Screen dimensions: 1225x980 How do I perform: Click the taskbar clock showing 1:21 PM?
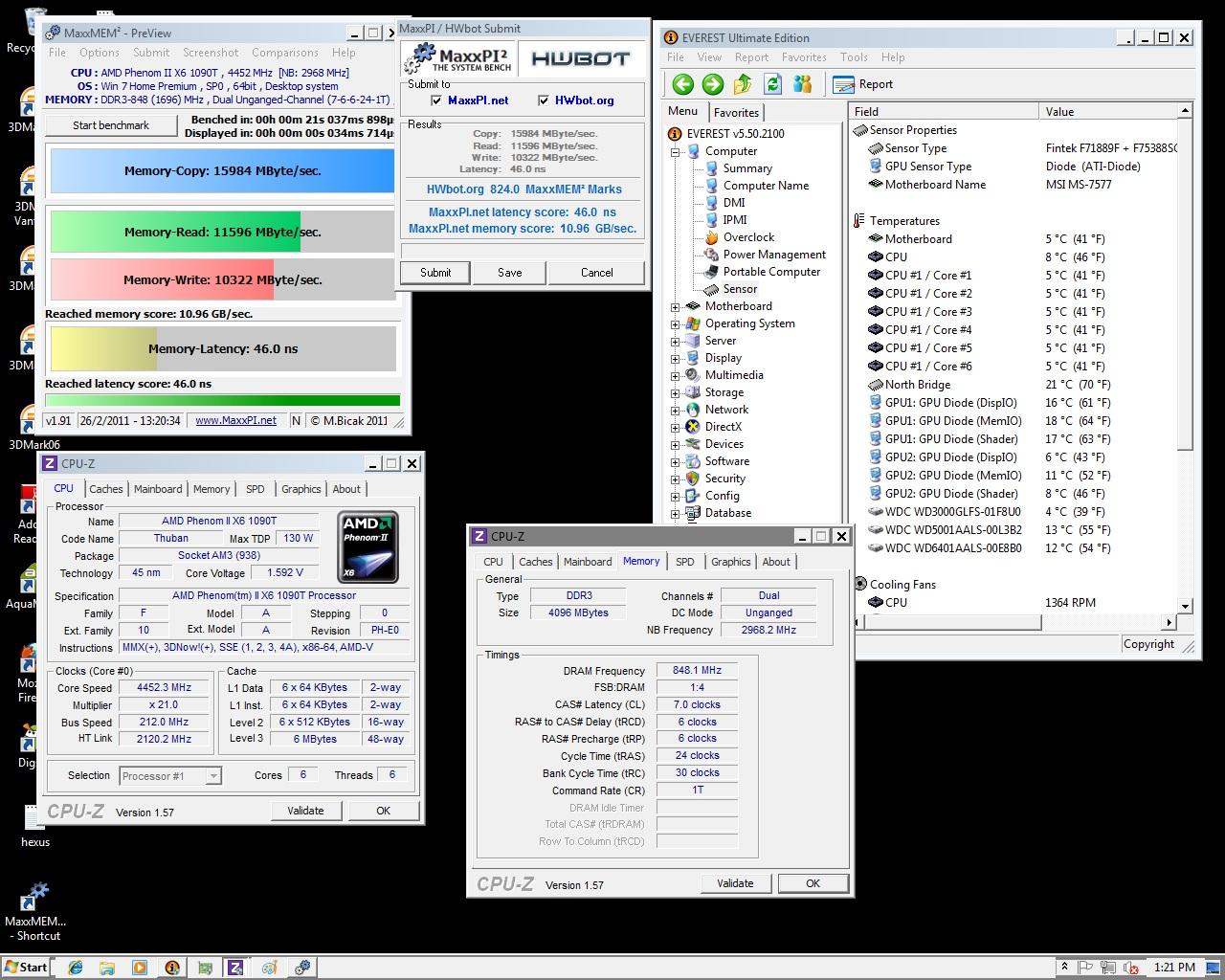pos(1174,968)
